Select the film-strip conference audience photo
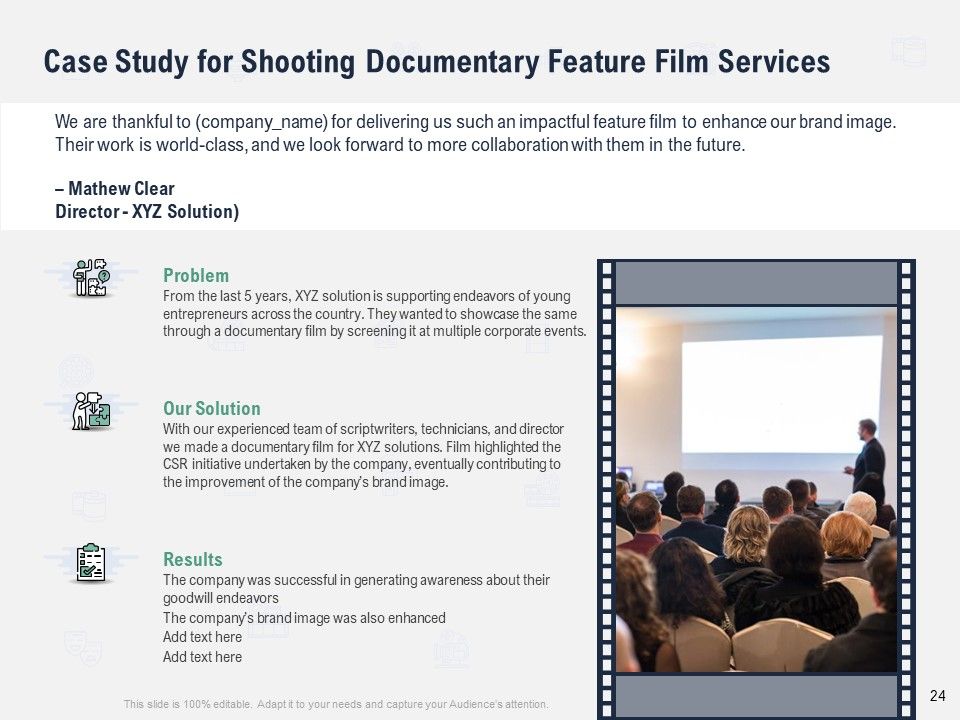960x720 pixels. tap(756, 489)
